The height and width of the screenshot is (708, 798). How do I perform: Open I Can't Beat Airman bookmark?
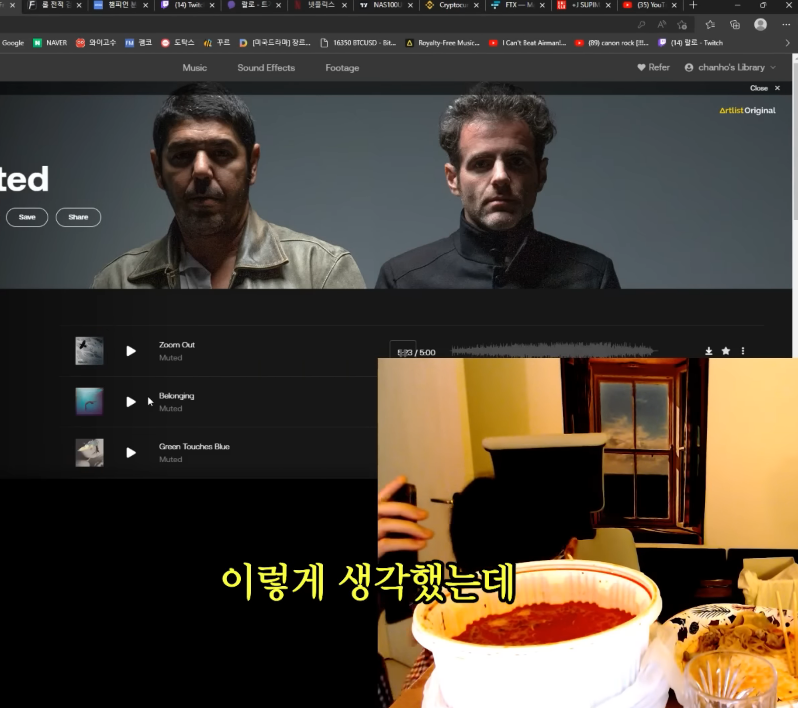tap(528, 43)
